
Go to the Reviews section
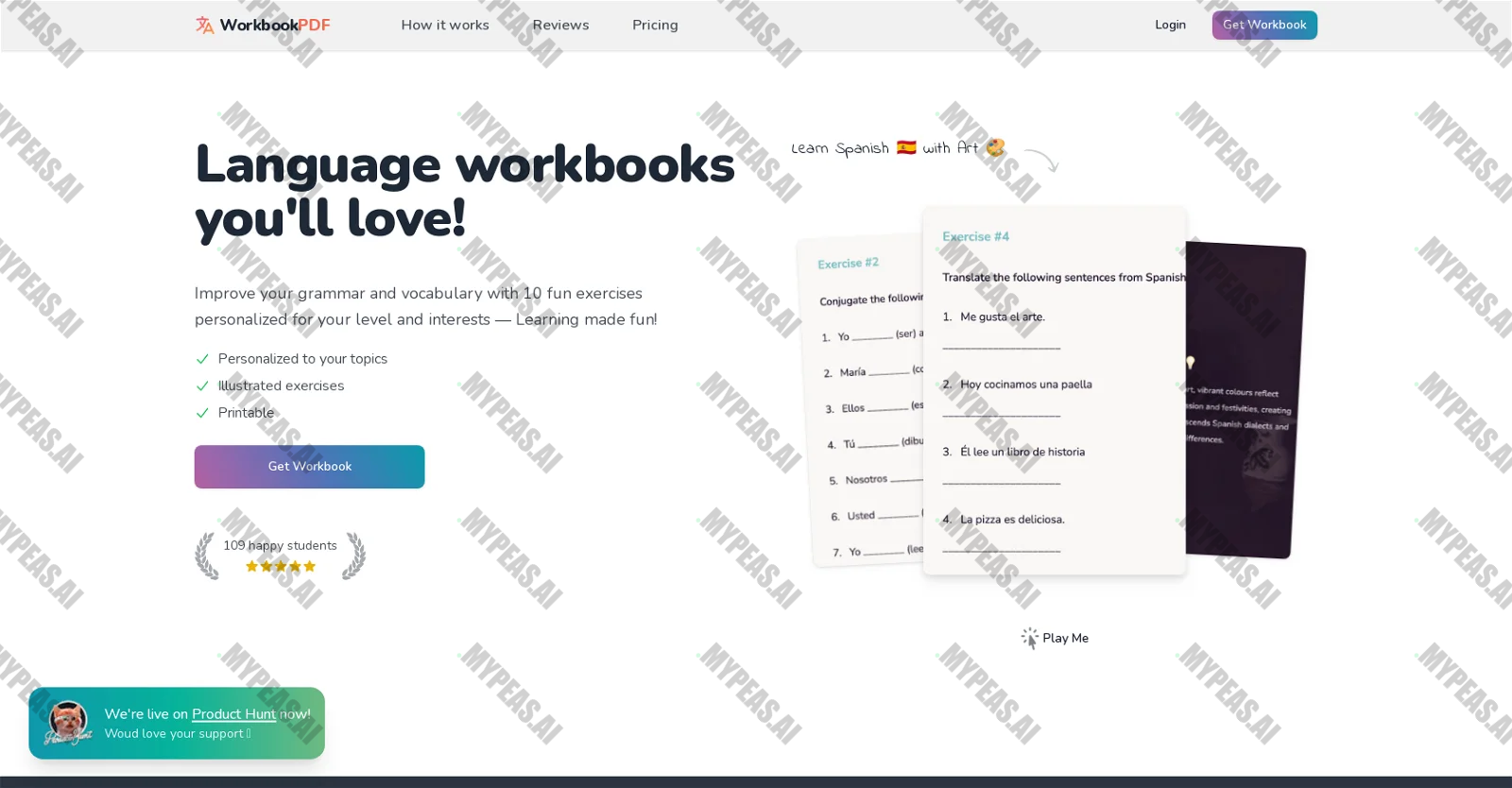(x=560, y=25)
